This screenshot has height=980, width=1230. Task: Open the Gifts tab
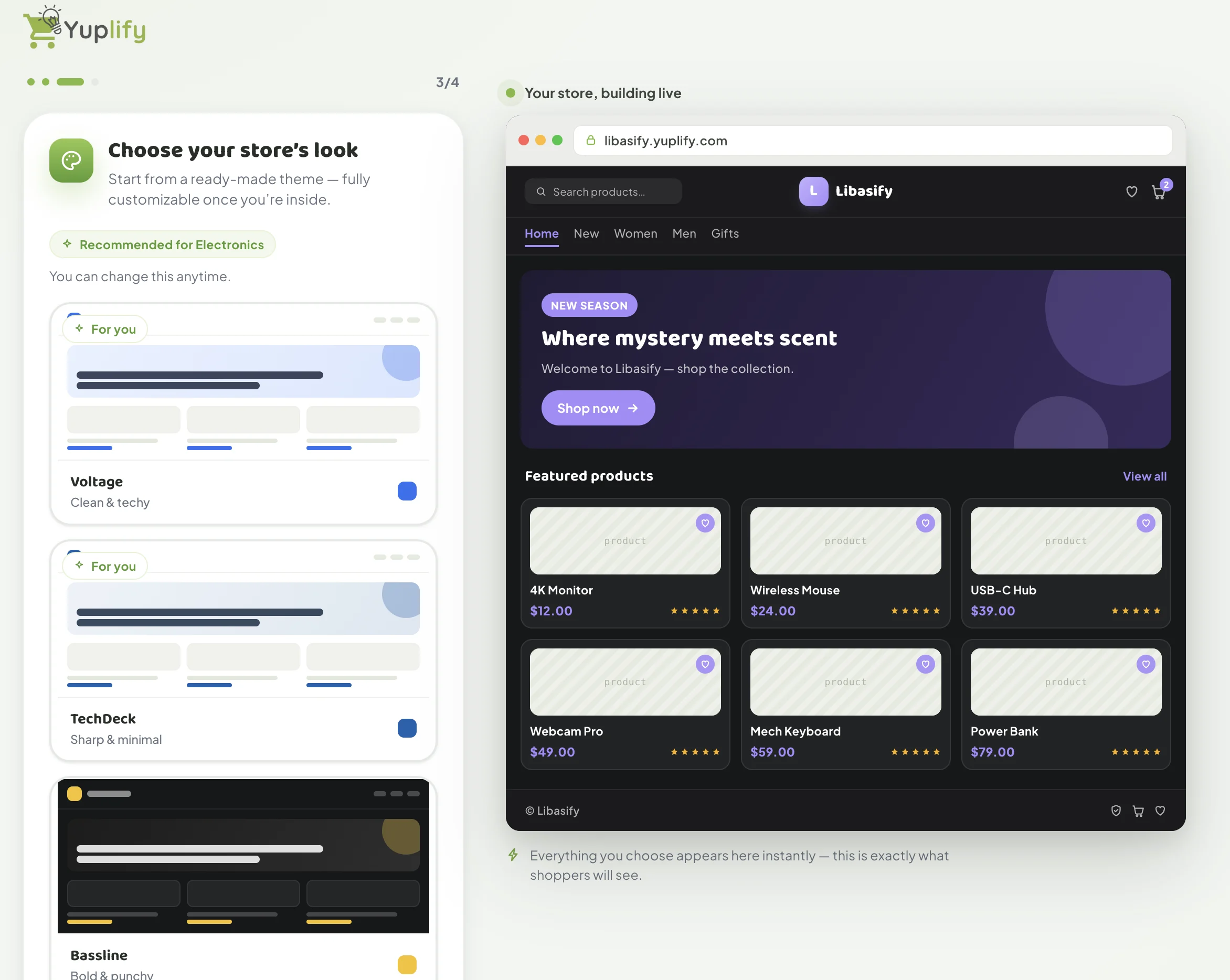[x=725, y=234]
